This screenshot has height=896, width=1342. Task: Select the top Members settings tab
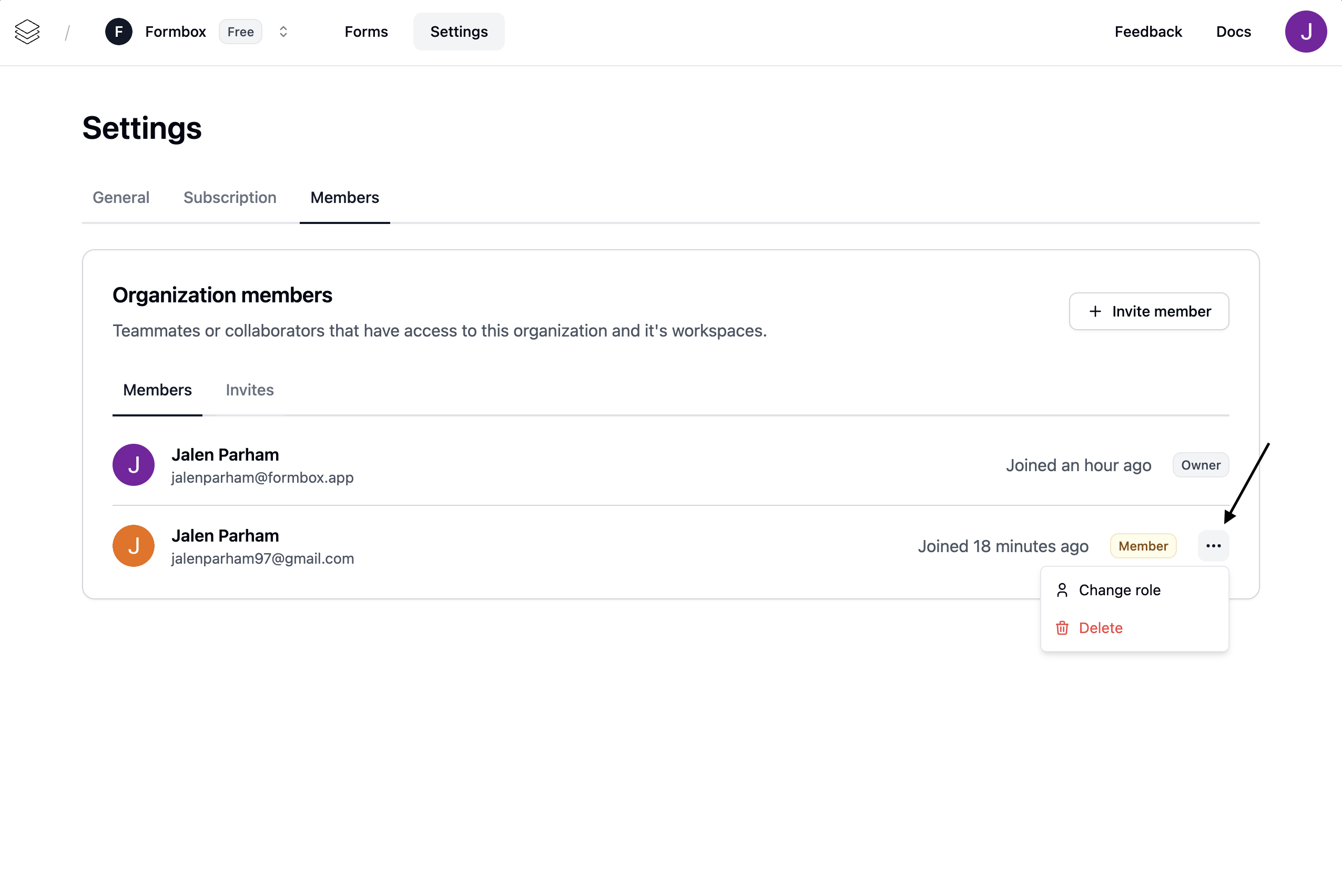click(x=344, y=197)
